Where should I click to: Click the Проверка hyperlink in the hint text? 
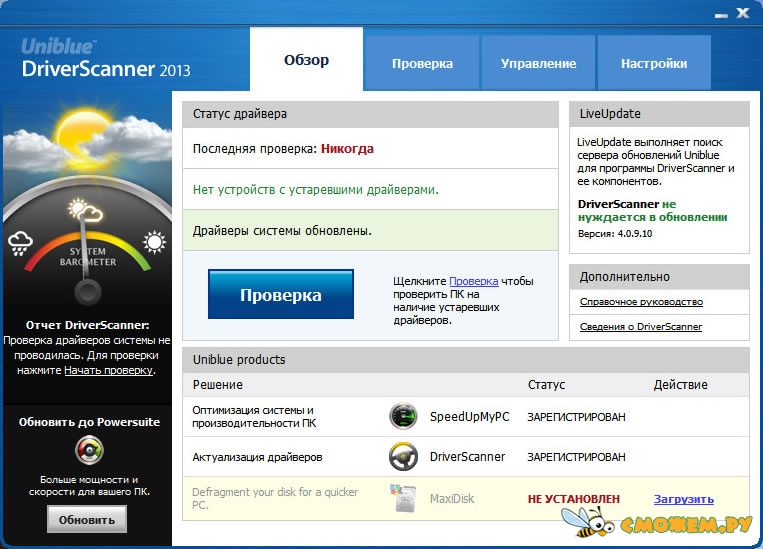tap(473, 281)
